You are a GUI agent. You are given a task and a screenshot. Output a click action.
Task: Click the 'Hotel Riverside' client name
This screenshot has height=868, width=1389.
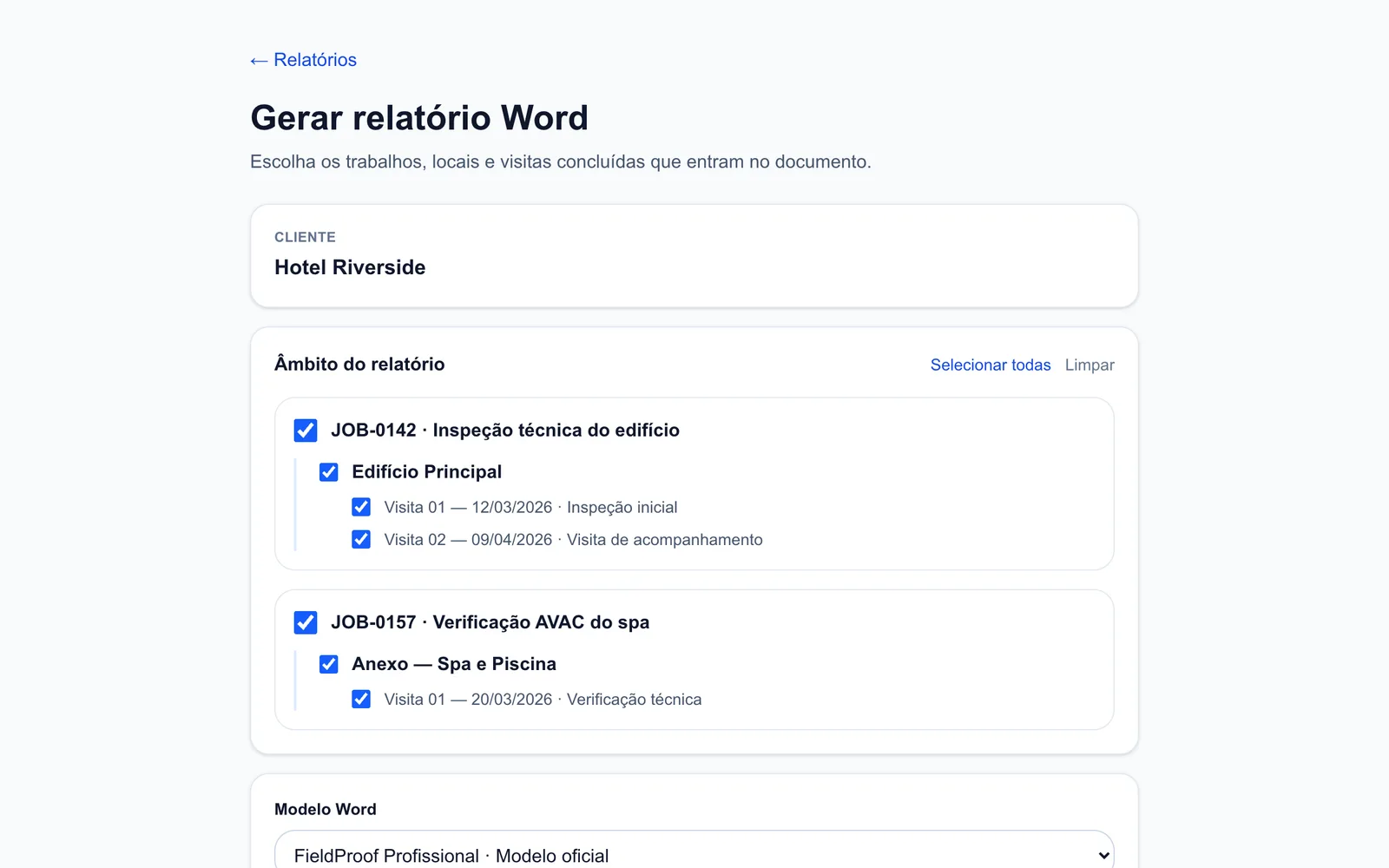[x=350, y=267]
